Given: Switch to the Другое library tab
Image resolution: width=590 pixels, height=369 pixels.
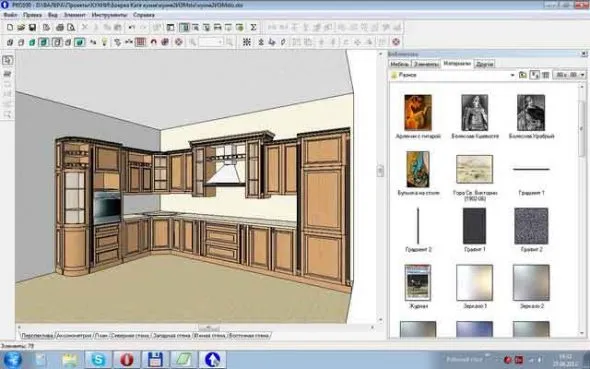Looking at the screenshot, I should pyautogui.click(x=484, y=64).
